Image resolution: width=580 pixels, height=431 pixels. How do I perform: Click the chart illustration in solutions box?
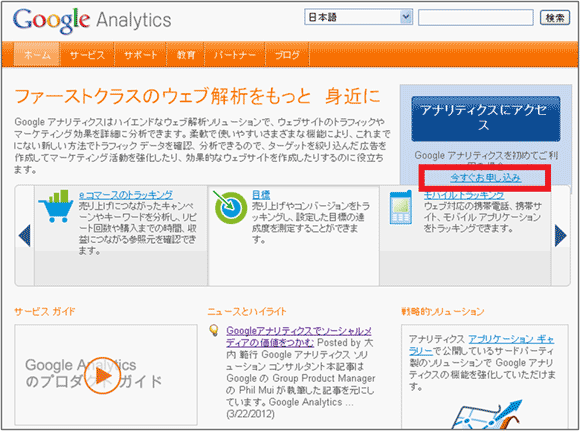(486, 415)
